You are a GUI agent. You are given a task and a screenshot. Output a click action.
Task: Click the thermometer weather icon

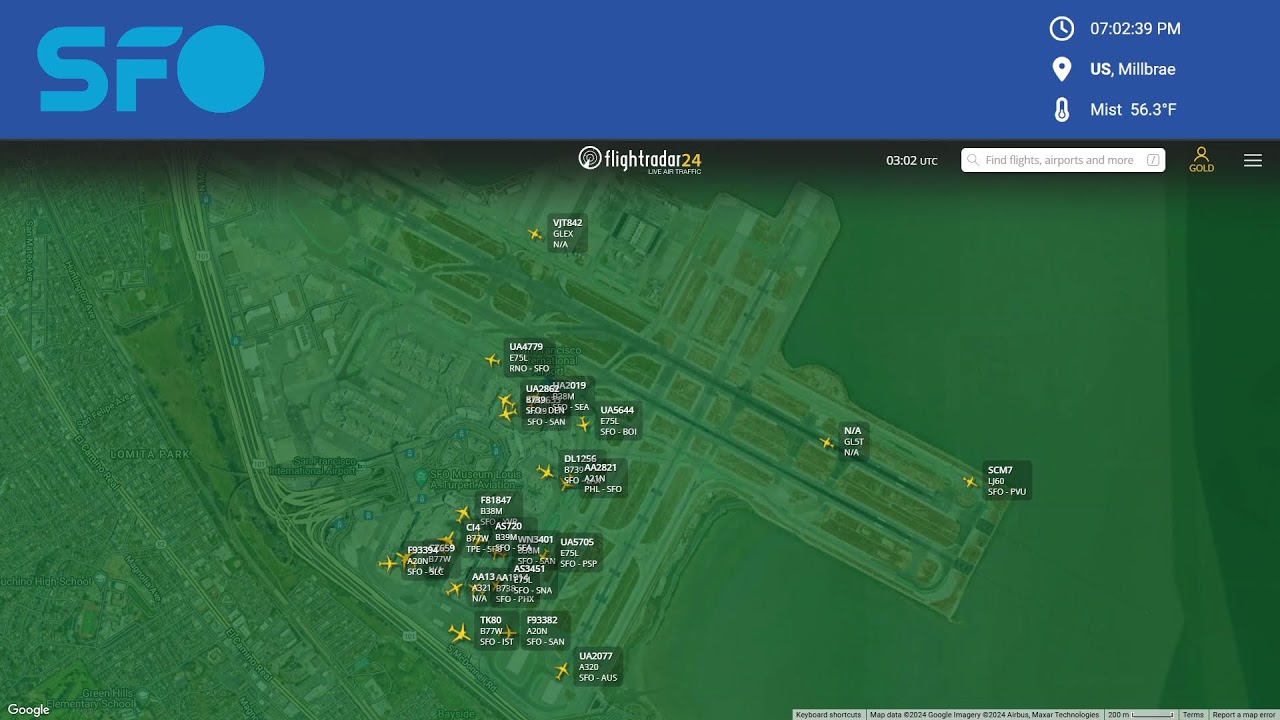pyautogui.click(x=1061, y=110)
